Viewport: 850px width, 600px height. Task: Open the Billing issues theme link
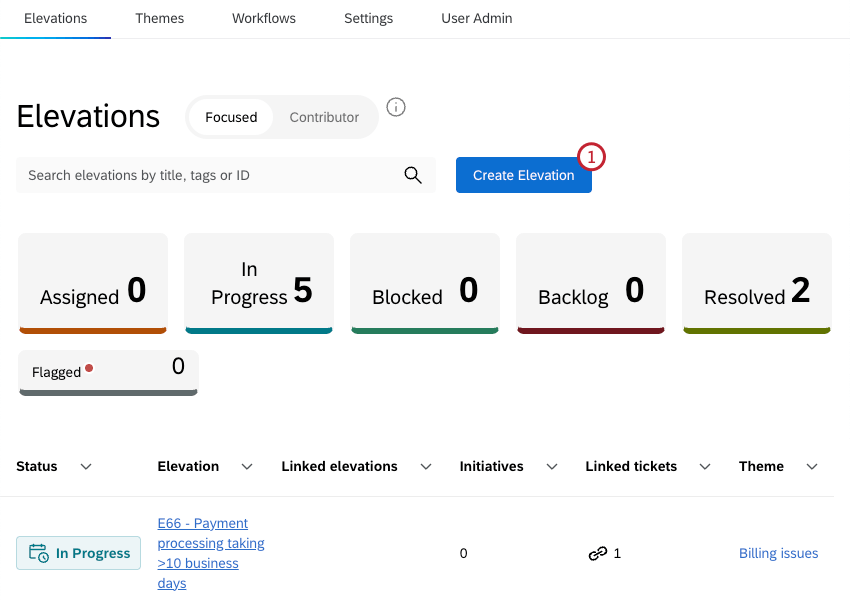pos(778,552)
